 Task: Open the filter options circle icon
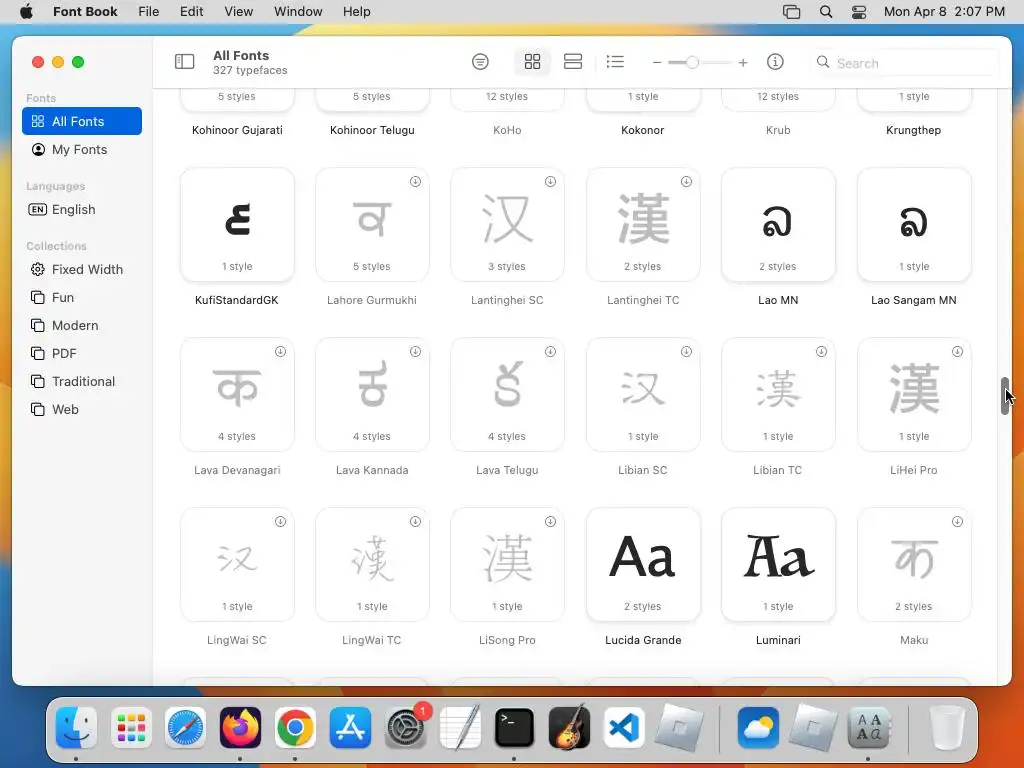[480, 62]
